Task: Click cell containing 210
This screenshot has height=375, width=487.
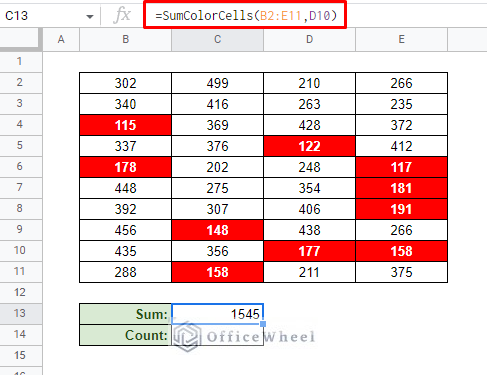Action: 309,83
